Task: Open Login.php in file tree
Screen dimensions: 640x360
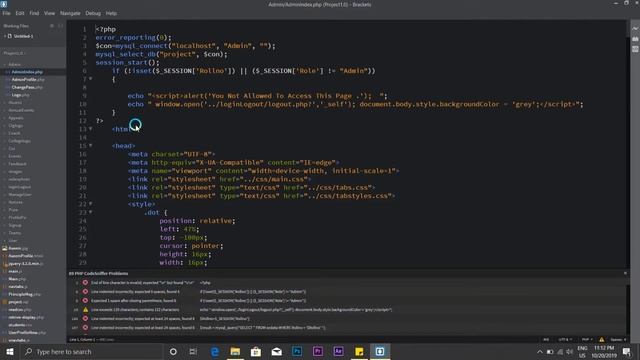Action: tap(20, 95)
